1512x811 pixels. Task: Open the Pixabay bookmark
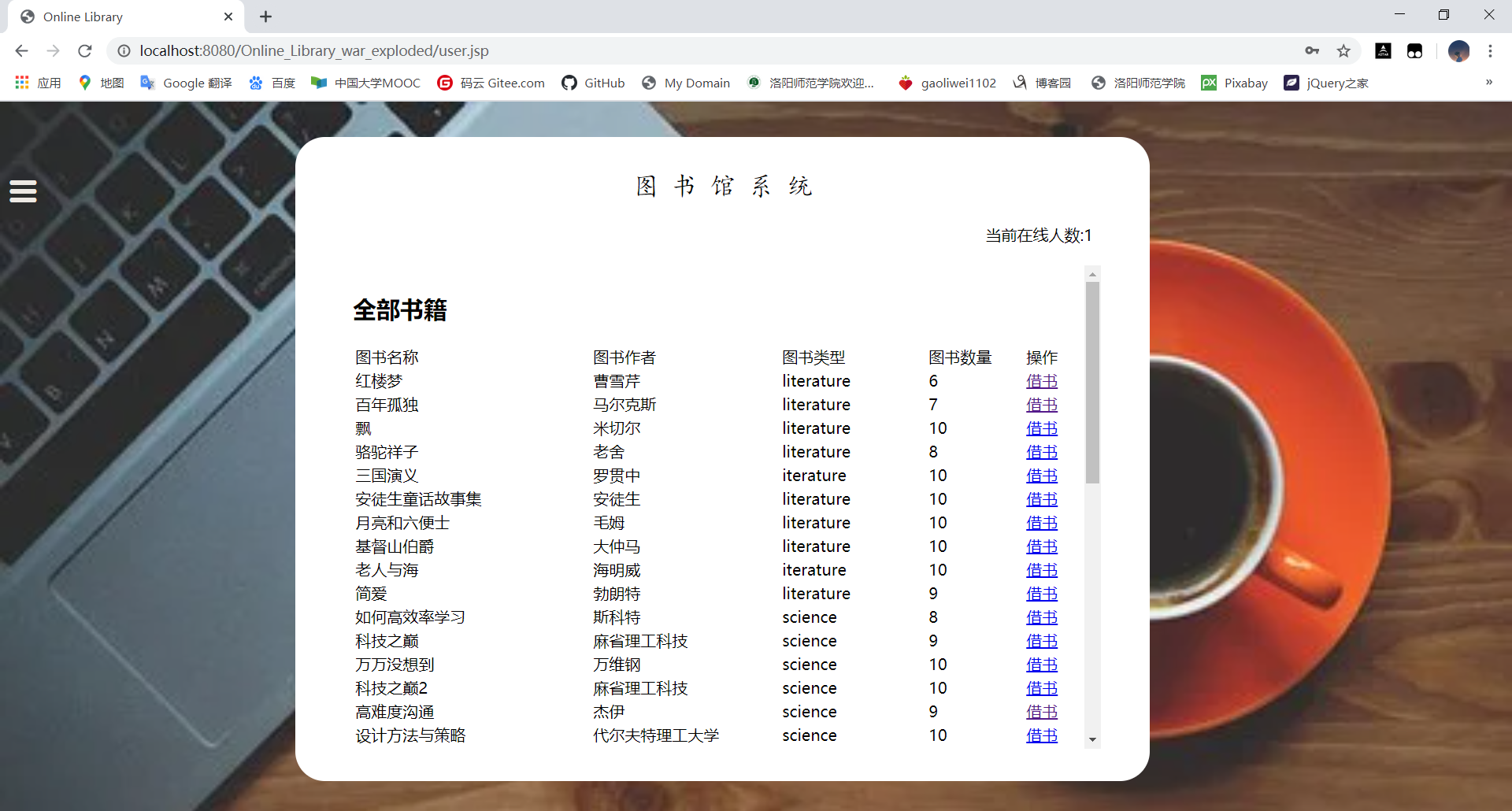1234,83
